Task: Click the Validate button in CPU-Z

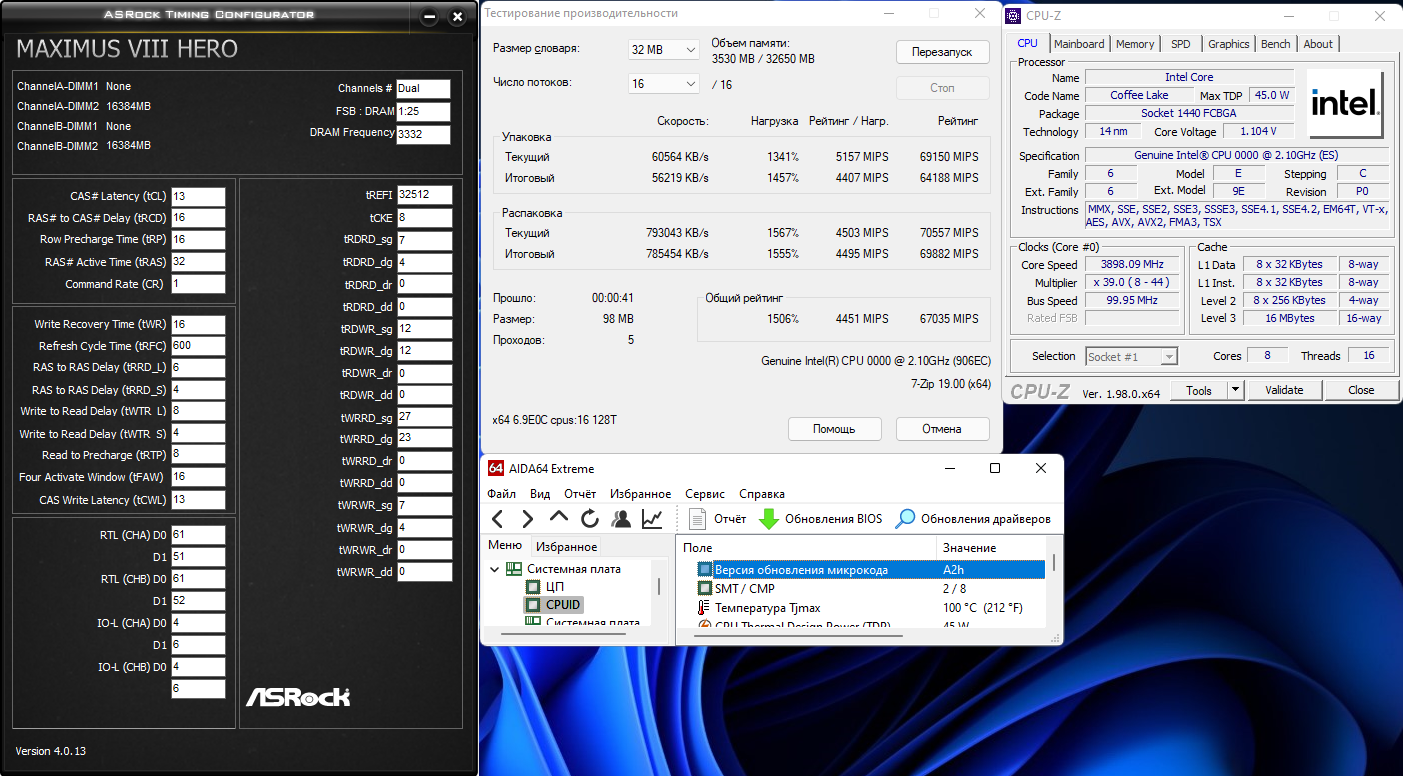Action: pyautogui.click(x=1284, y=390)
